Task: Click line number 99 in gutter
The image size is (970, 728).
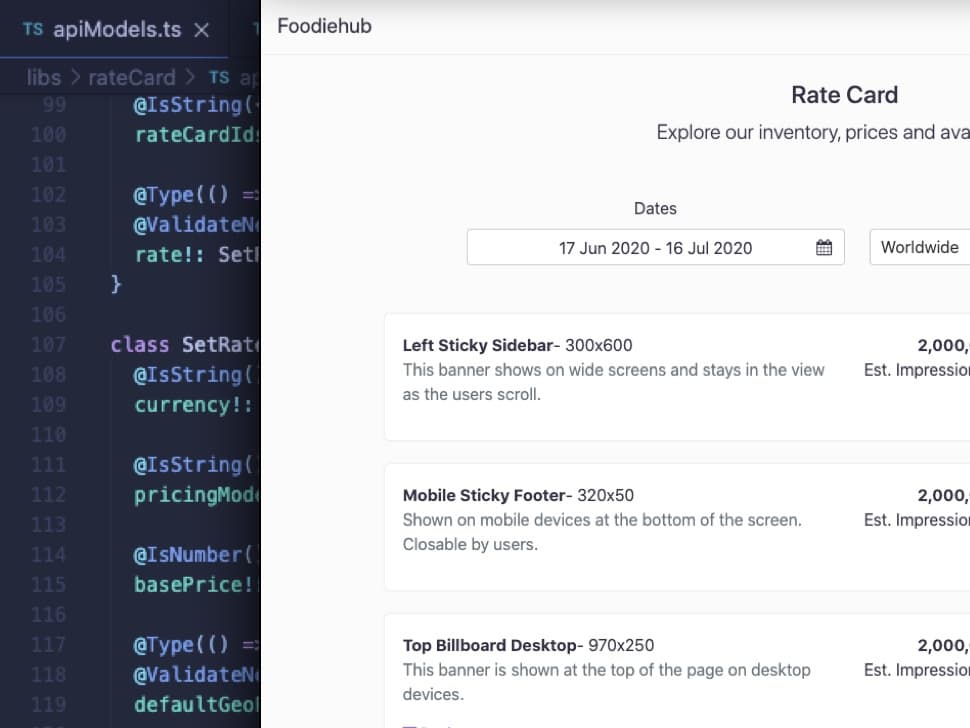Action: [x=54, y=105]
